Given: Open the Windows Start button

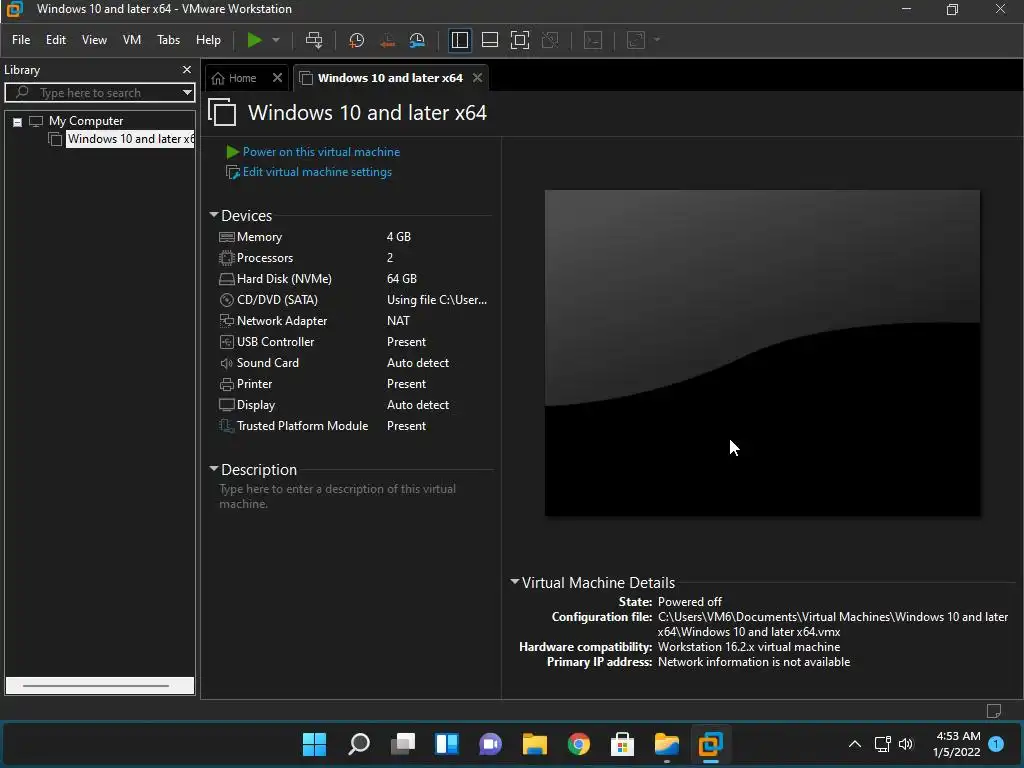Looking at the screenshot, I should coord(314,744).
